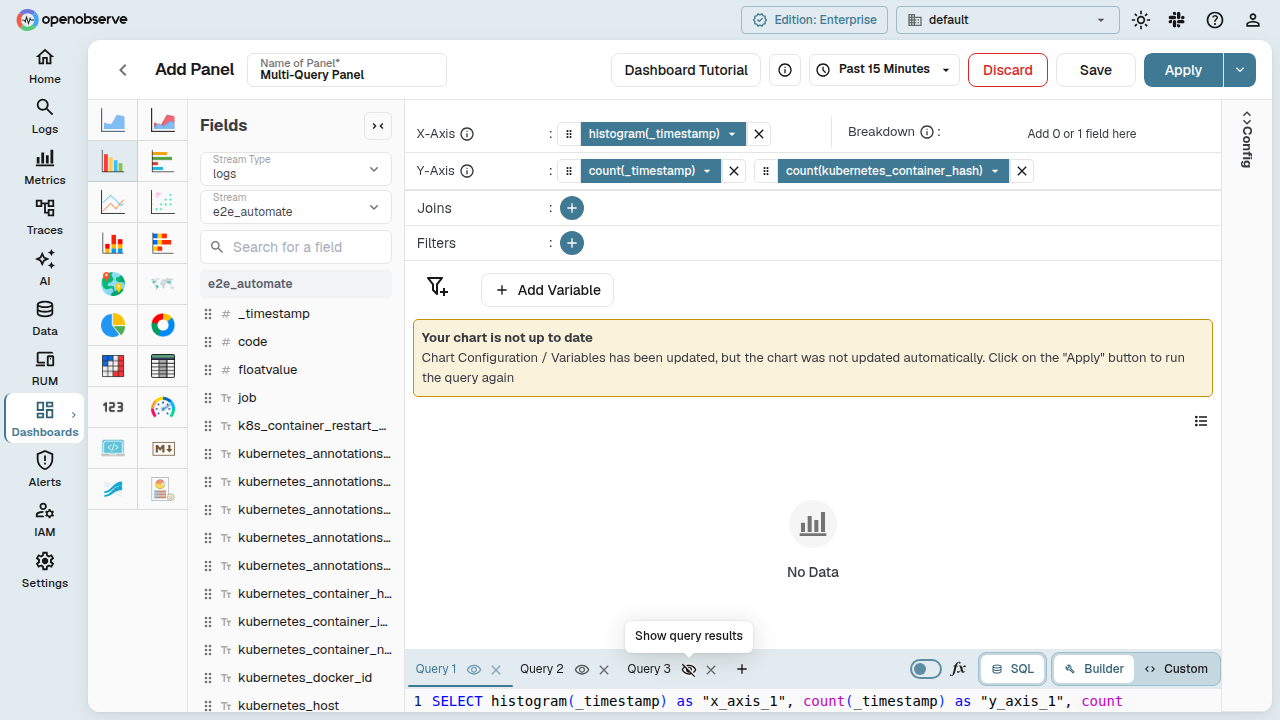Image resolution: width=1280 pixels, height=720 pixels.
Task: Add a new query tab
Action: coord(742,669)
